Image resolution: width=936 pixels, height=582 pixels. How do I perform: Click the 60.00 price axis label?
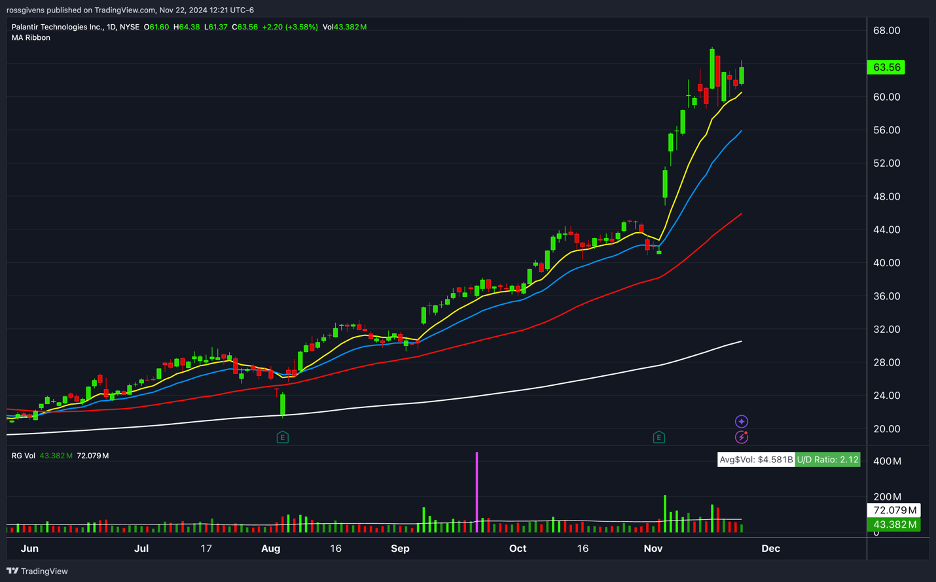pos(886,97)
